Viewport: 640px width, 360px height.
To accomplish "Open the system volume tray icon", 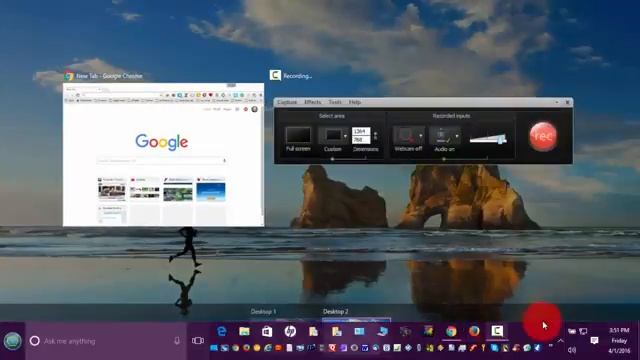I will pyautogui.click(x=572, y=350).
